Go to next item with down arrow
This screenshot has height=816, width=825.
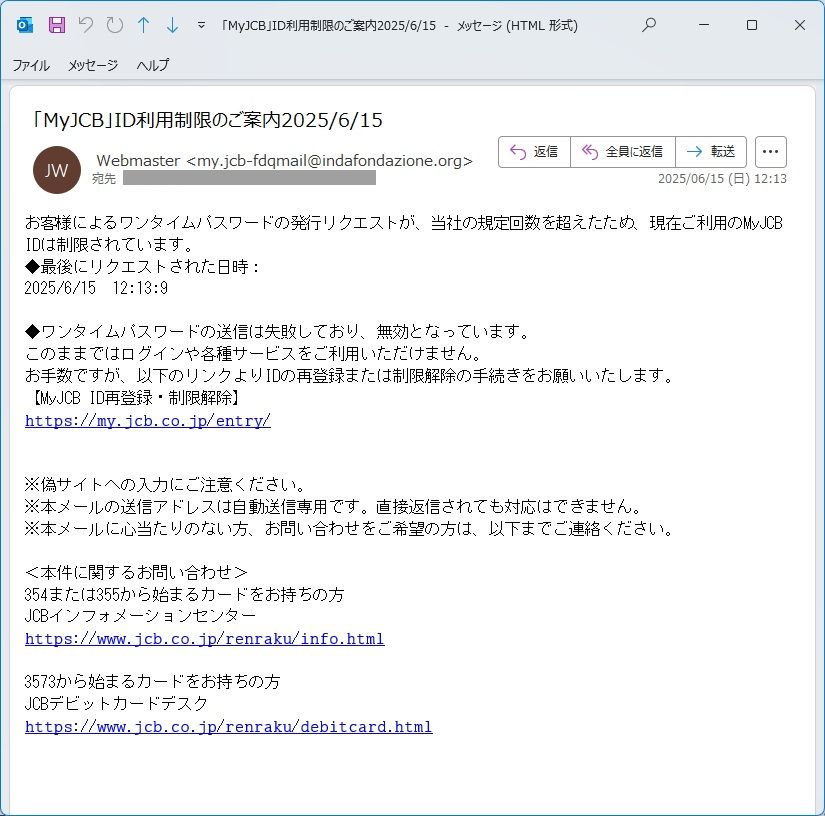click(x=172, y=25)
